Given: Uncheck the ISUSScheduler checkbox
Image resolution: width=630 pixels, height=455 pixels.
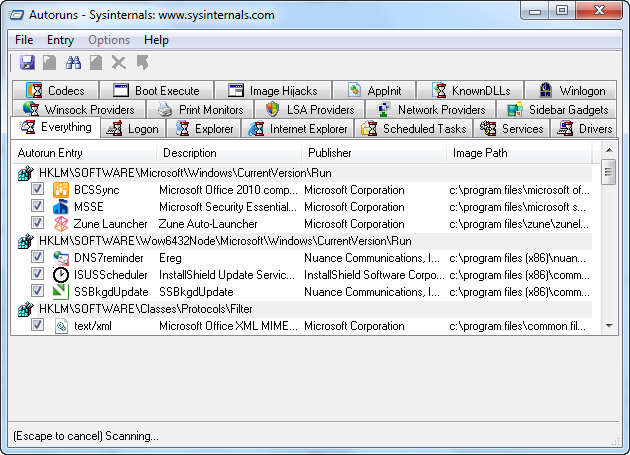Looking at the screenshot, I should point(37,274).
